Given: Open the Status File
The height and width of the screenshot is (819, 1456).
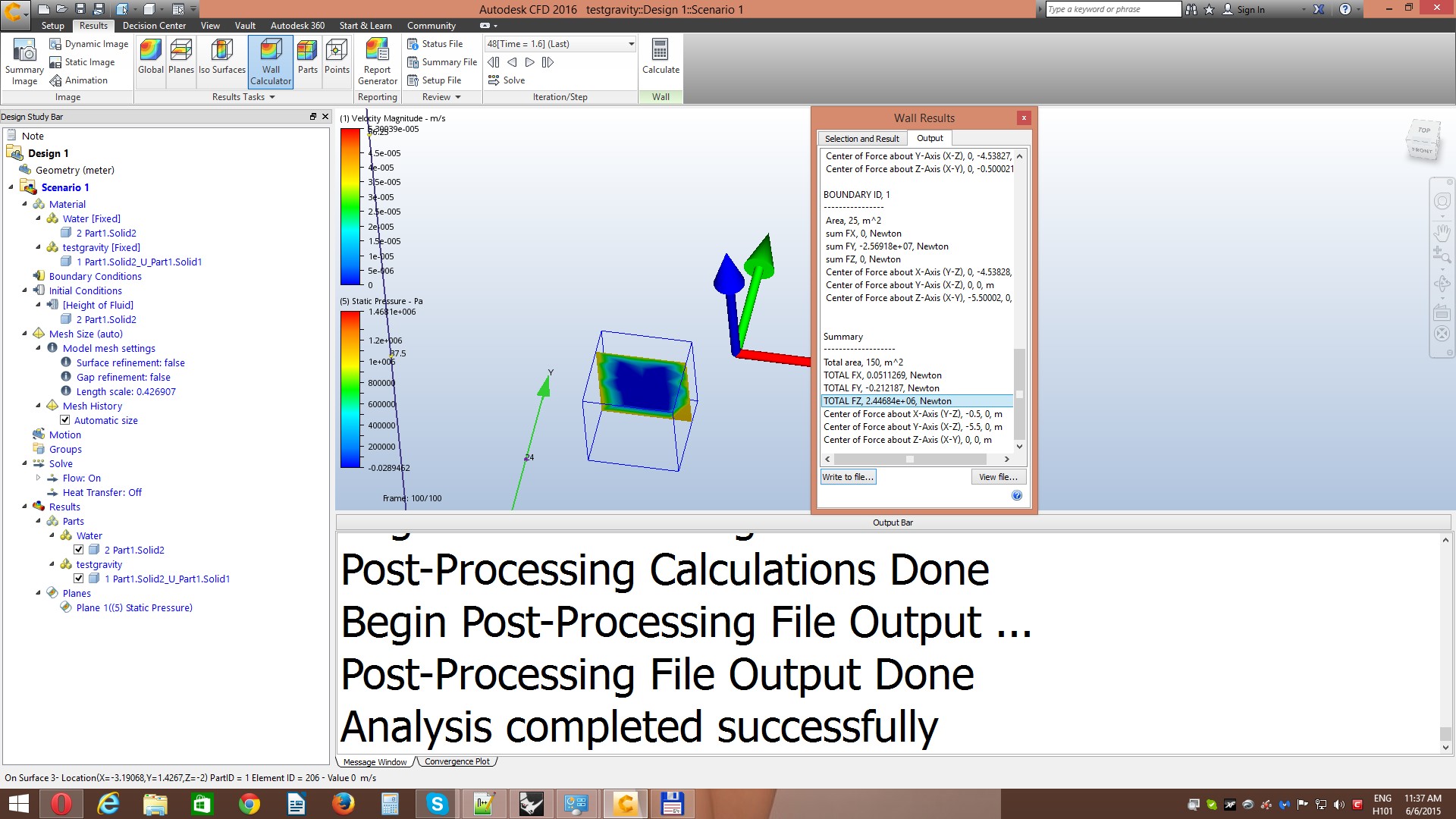Looking at the screenshot, I should point(435,44).
